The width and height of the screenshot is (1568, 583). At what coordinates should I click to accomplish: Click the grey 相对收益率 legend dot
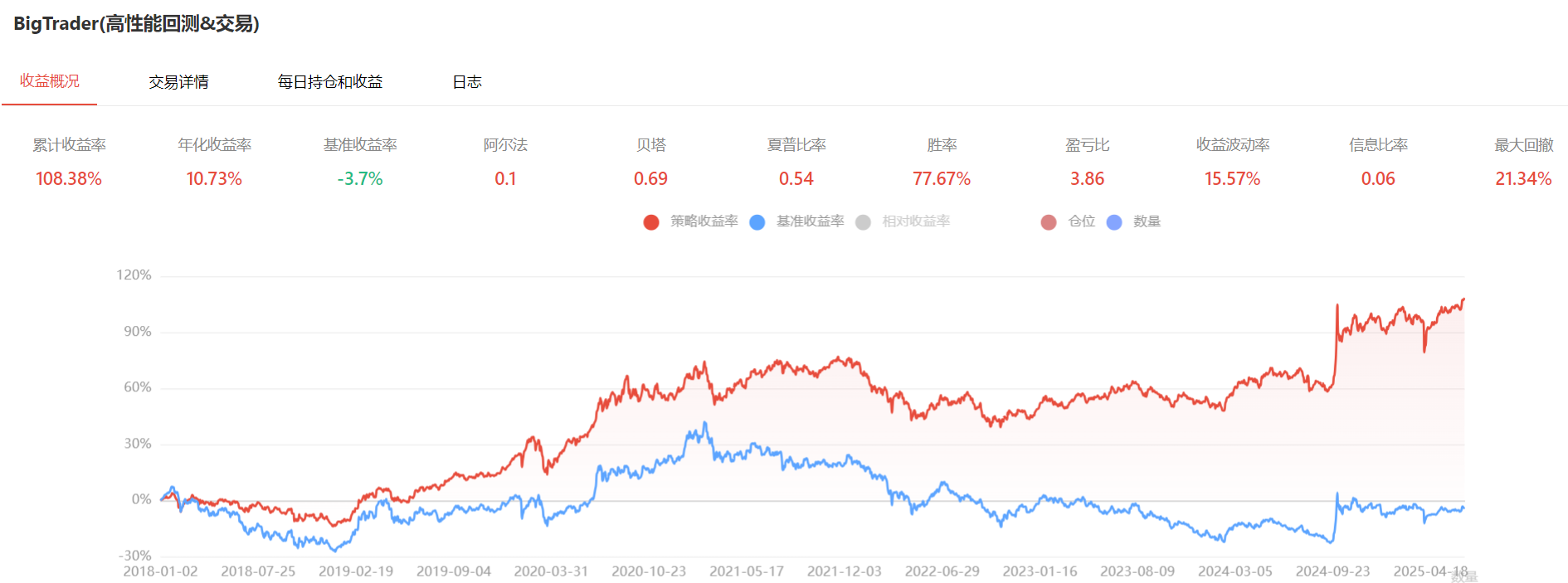point(863,222)
